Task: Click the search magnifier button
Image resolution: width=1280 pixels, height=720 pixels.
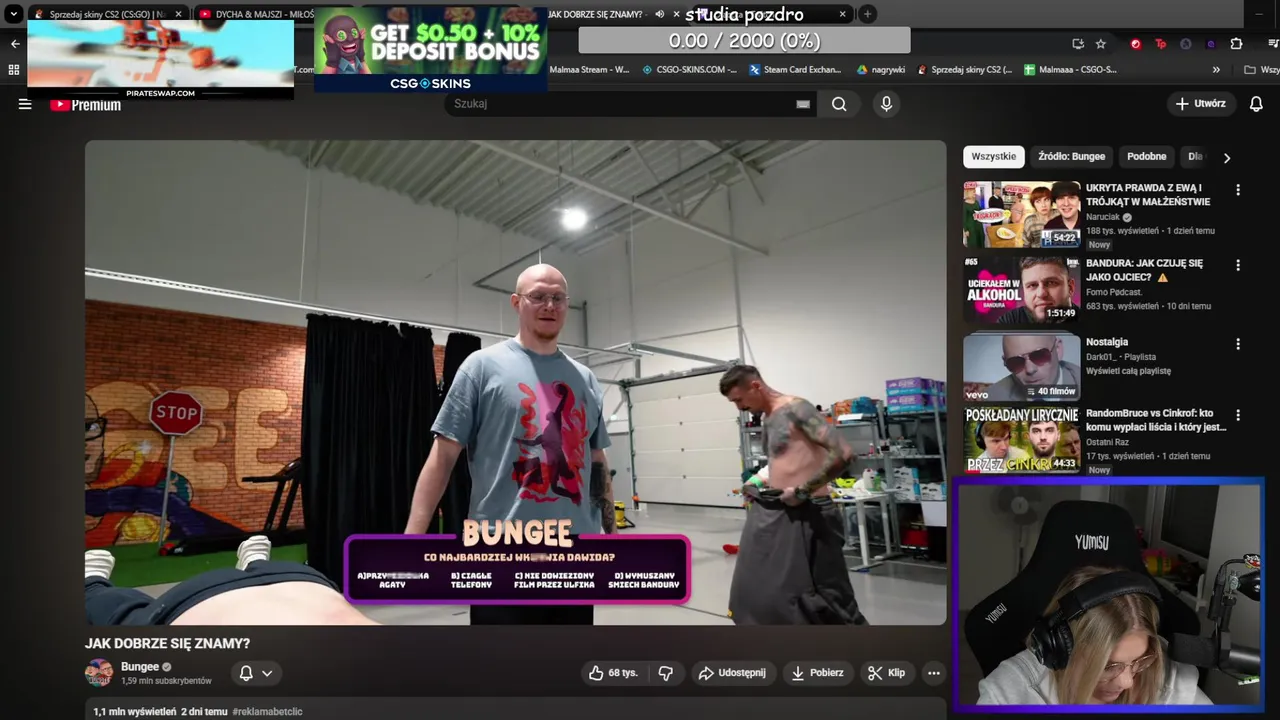Action: 839,104
